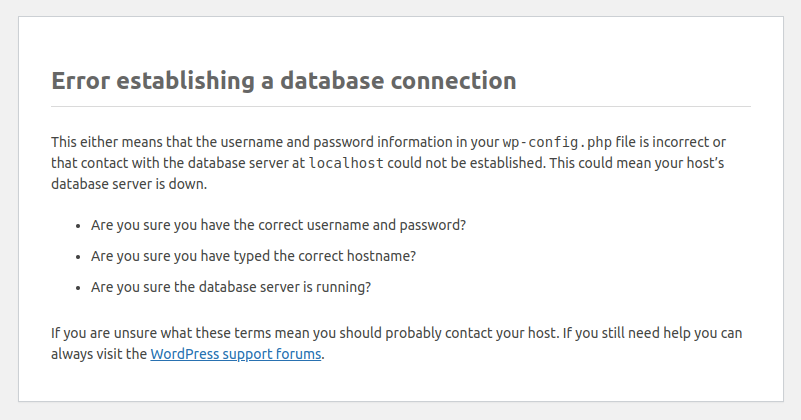Screen dimensions: 801x420
Task: Click the localhost monospace text
Action: (x=348, y=162)
